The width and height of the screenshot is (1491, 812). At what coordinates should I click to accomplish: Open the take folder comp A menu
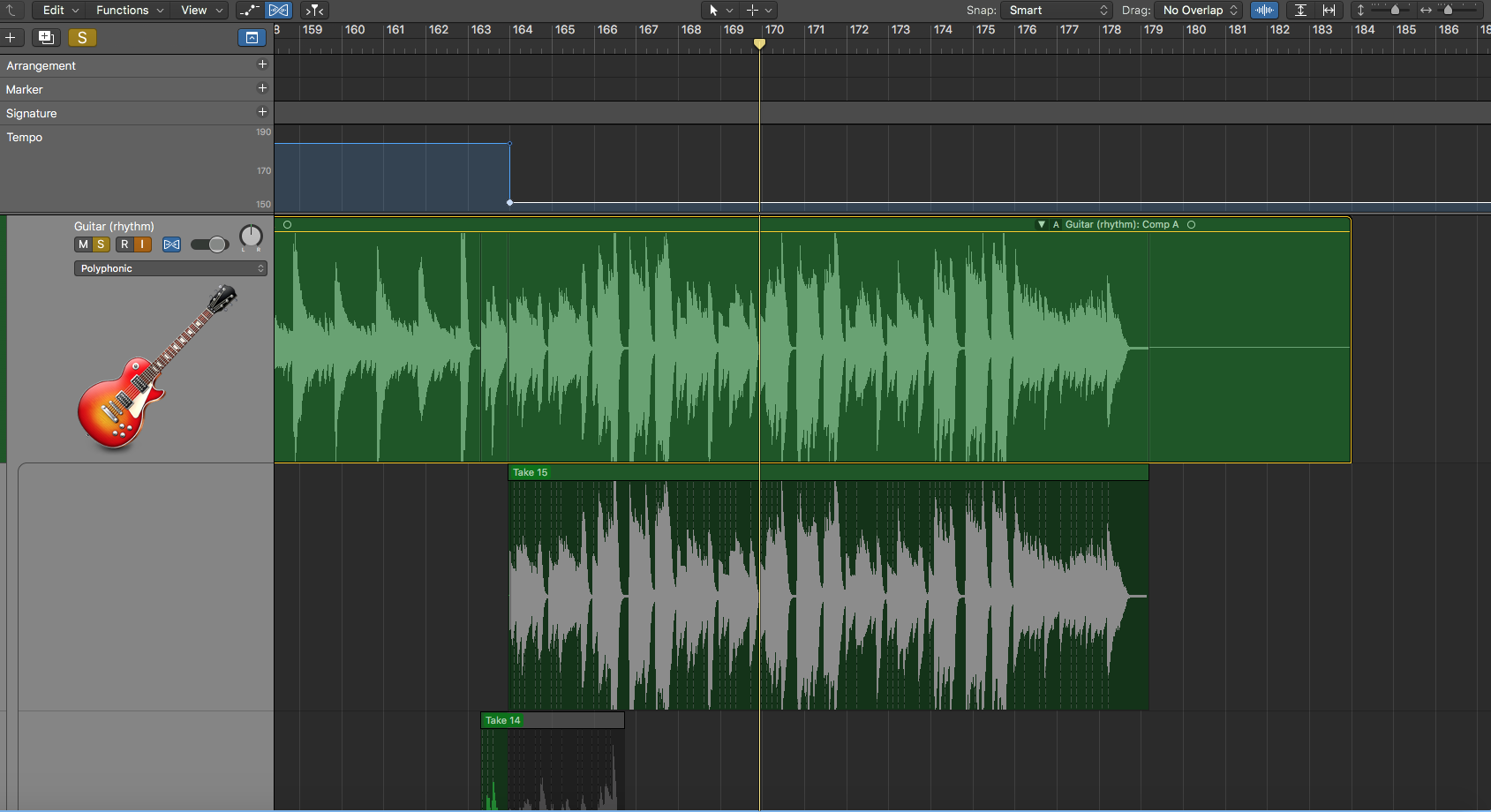pyautogui.click(x=1056, y=224)
